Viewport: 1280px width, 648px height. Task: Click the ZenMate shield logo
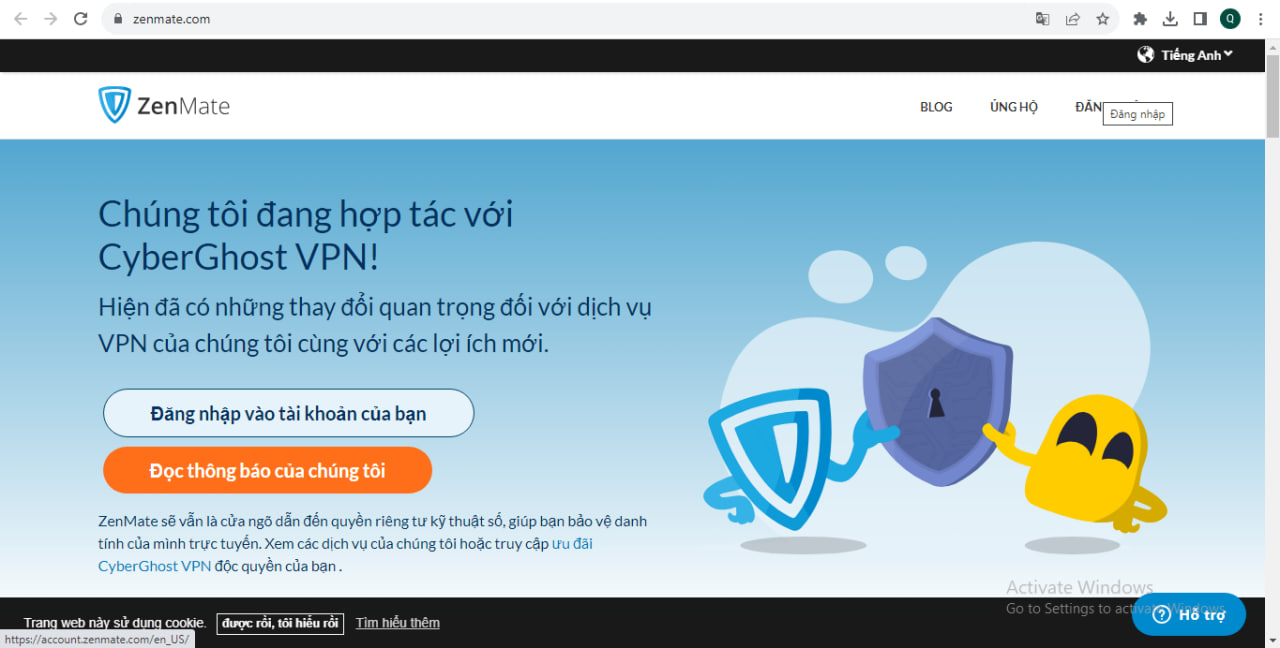[114, 105]
